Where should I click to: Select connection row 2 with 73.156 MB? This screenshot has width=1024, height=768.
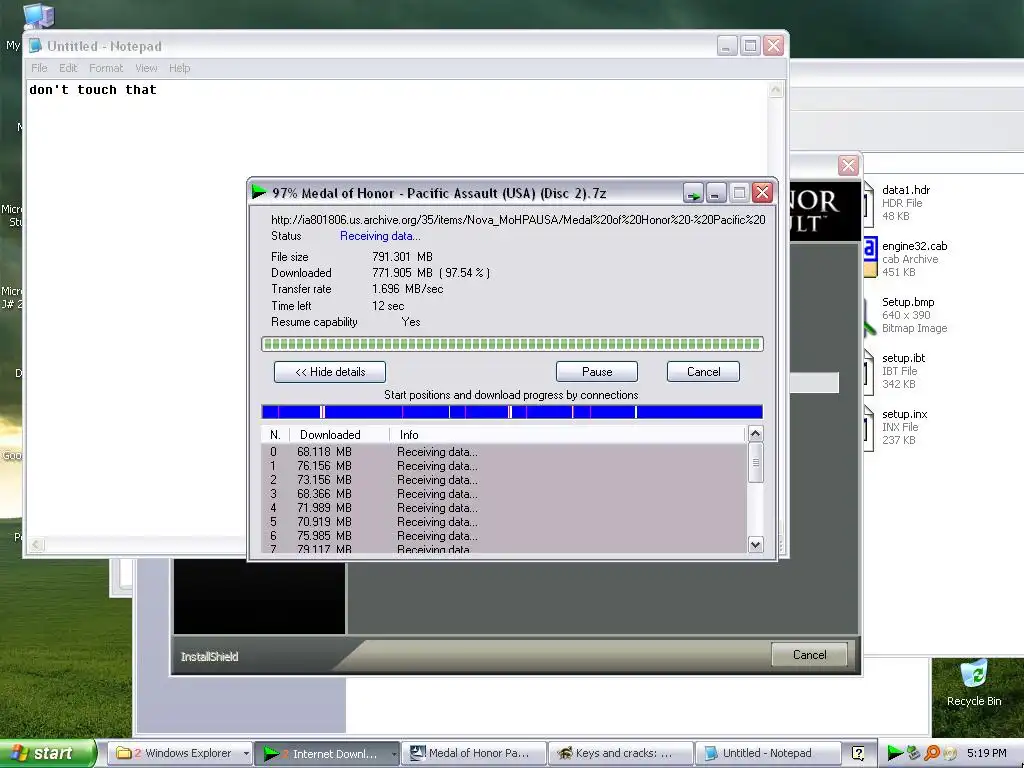pyautogui.click(x=504, y=480)
